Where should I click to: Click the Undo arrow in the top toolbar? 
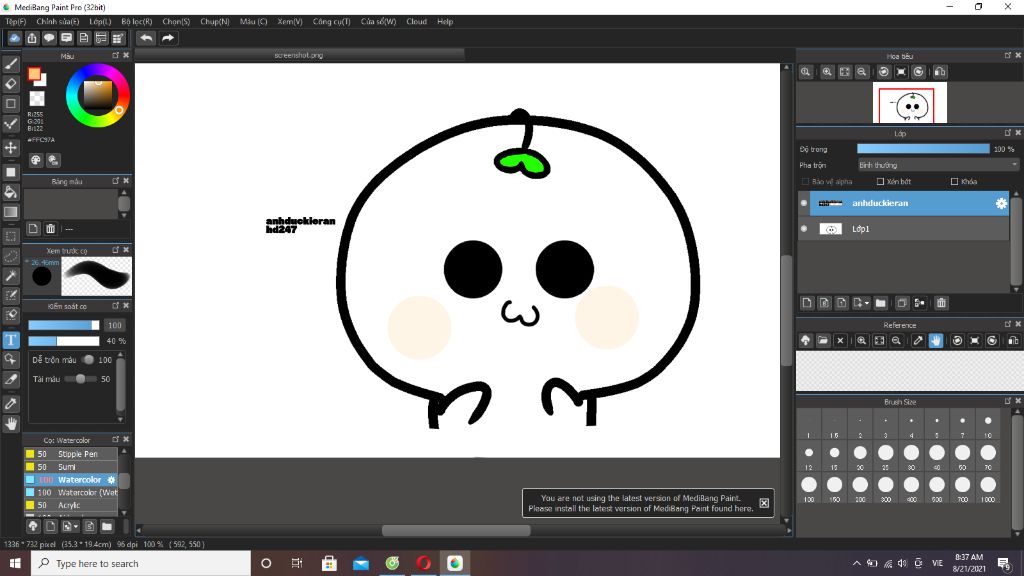pos(147,38)
